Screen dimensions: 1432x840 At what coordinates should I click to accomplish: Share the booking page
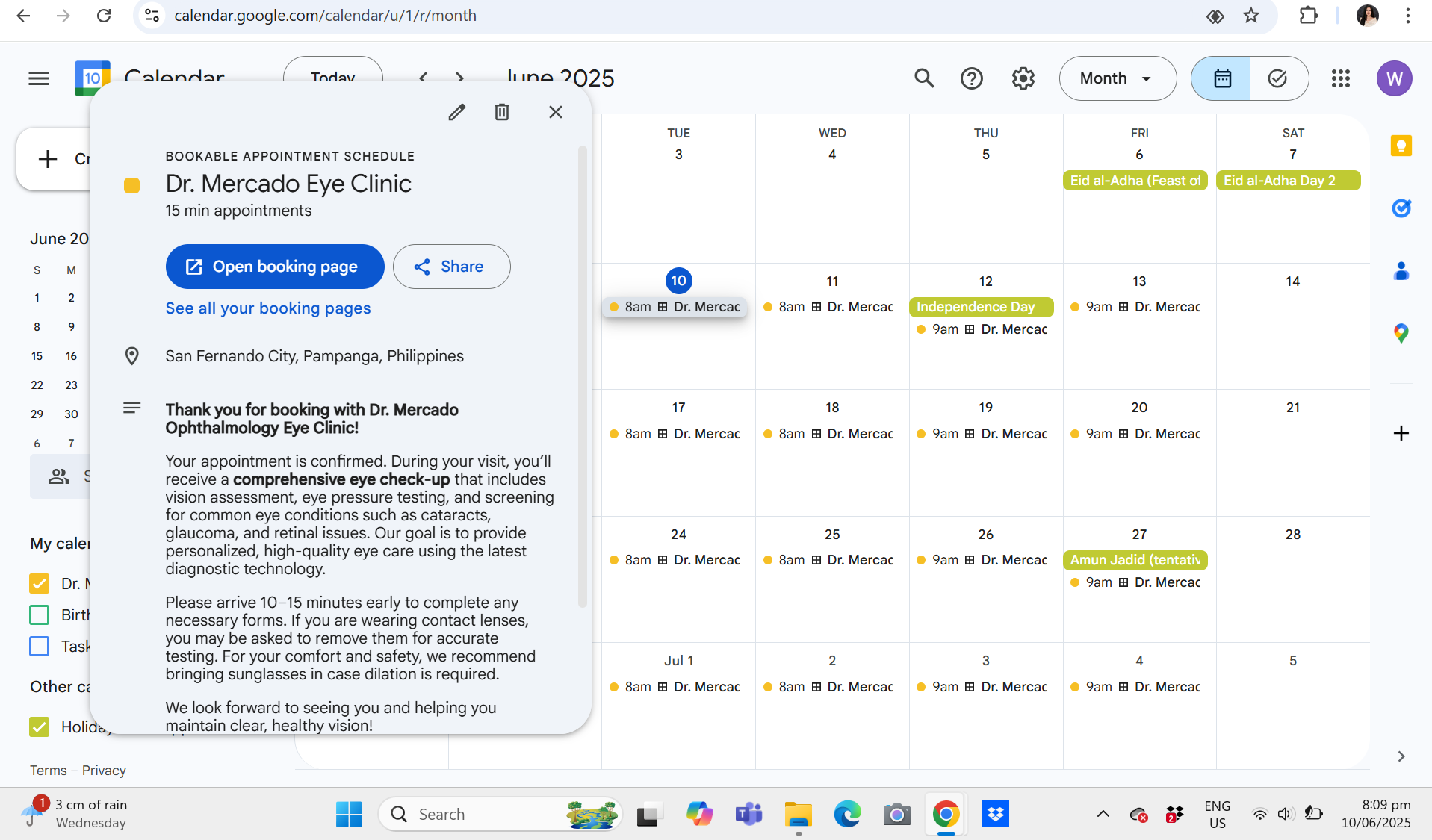[x=451, y=267]
